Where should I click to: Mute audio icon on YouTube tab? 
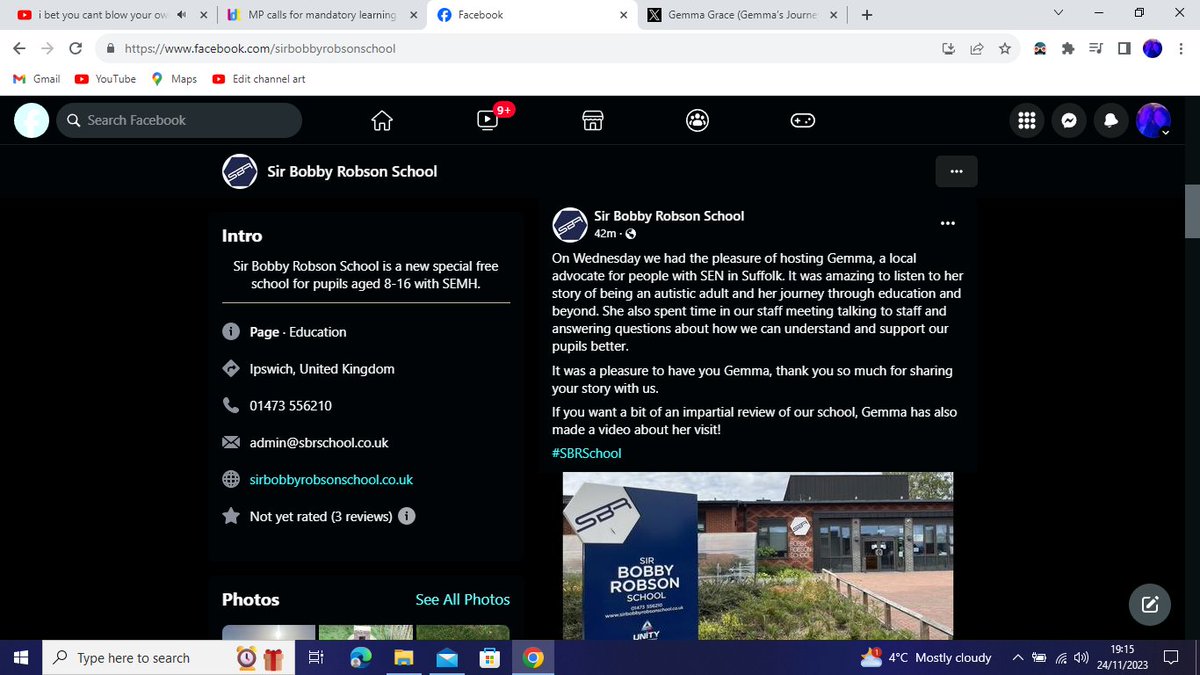tap(181, 15)
